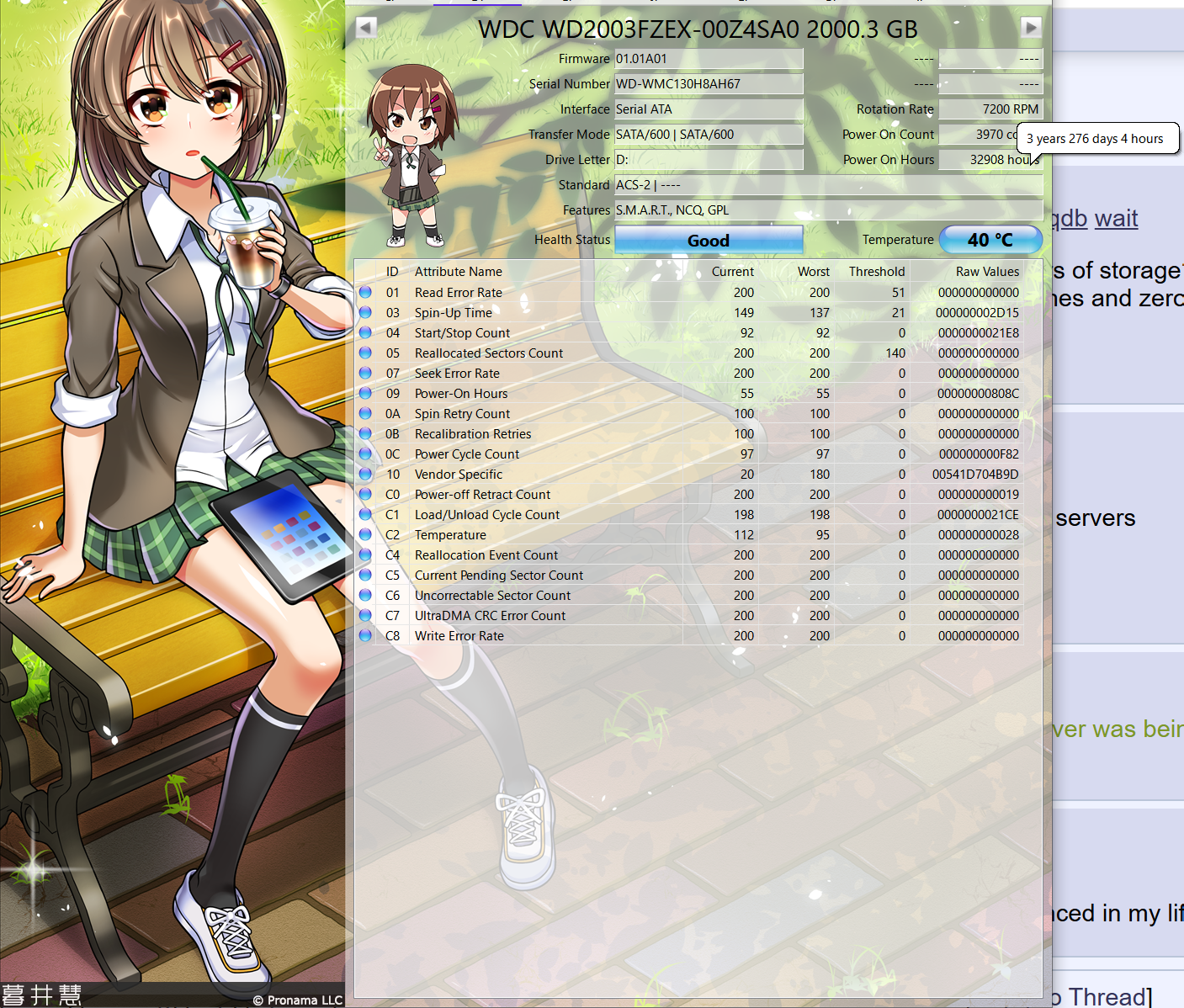Select the 'Load/Unload Cycle Count' attribute name

pos(487,515)
